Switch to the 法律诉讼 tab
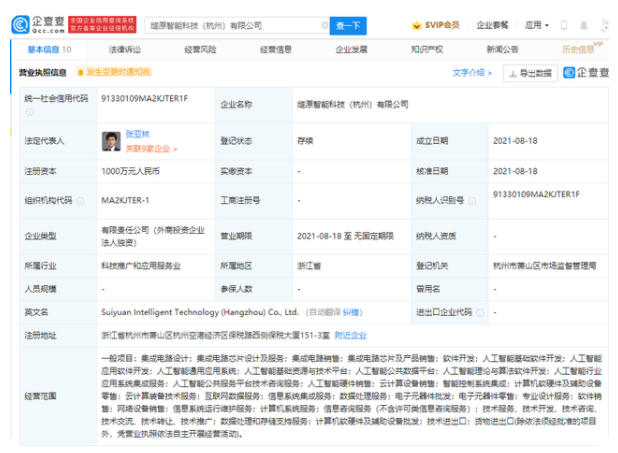Screen dimensions: 618x453 coord(125,48)
